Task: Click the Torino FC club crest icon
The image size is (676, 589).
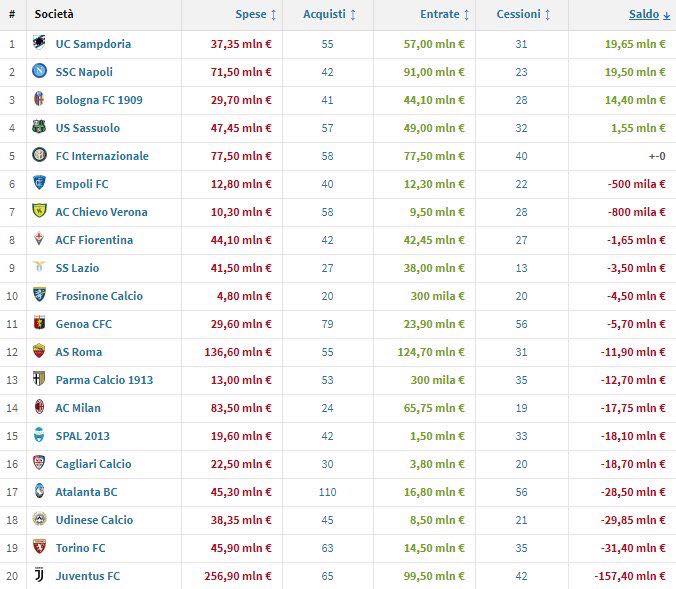Action: click(39, 548)
